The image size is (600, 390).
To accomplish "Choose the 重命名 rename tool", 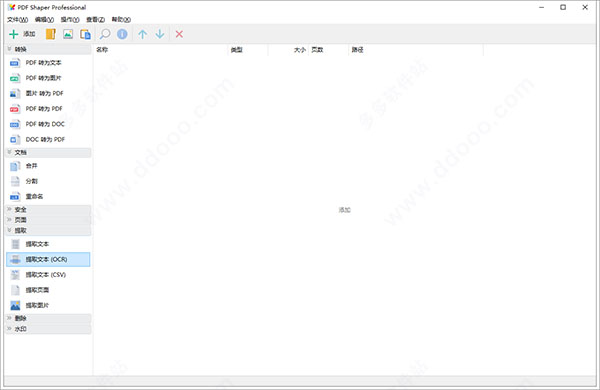I will coord(48,196).
